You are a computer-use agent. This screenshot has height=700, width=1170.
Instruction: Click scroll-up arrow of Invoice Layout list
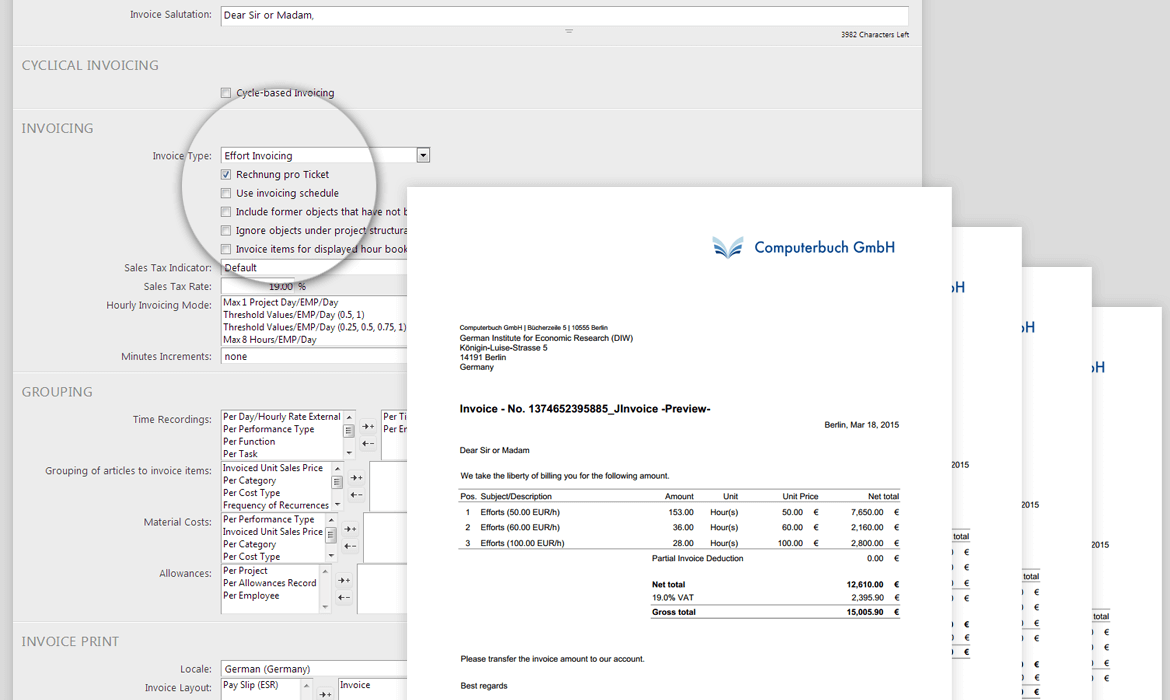[x=306, y=686]
